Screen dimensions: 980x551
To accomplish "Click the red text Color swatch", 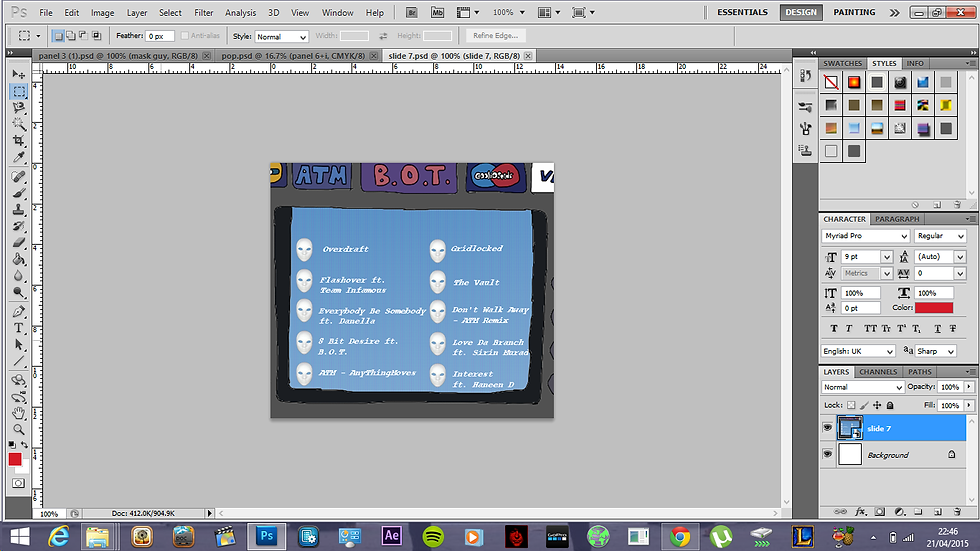I will pos(934,307).
